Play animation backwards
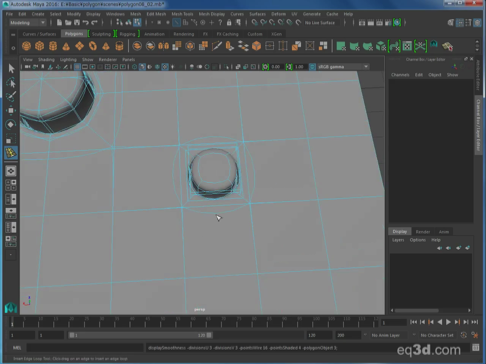This screenshot has width=486, height=364. (x=440, y=322)
